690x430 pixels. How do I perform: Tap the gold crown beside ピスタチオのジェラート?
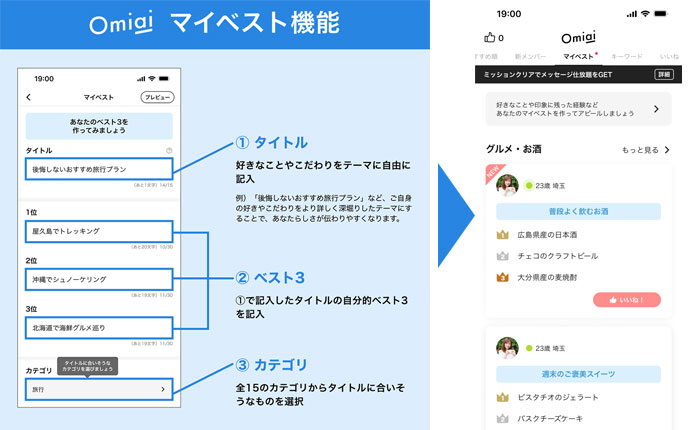(503, 397)
